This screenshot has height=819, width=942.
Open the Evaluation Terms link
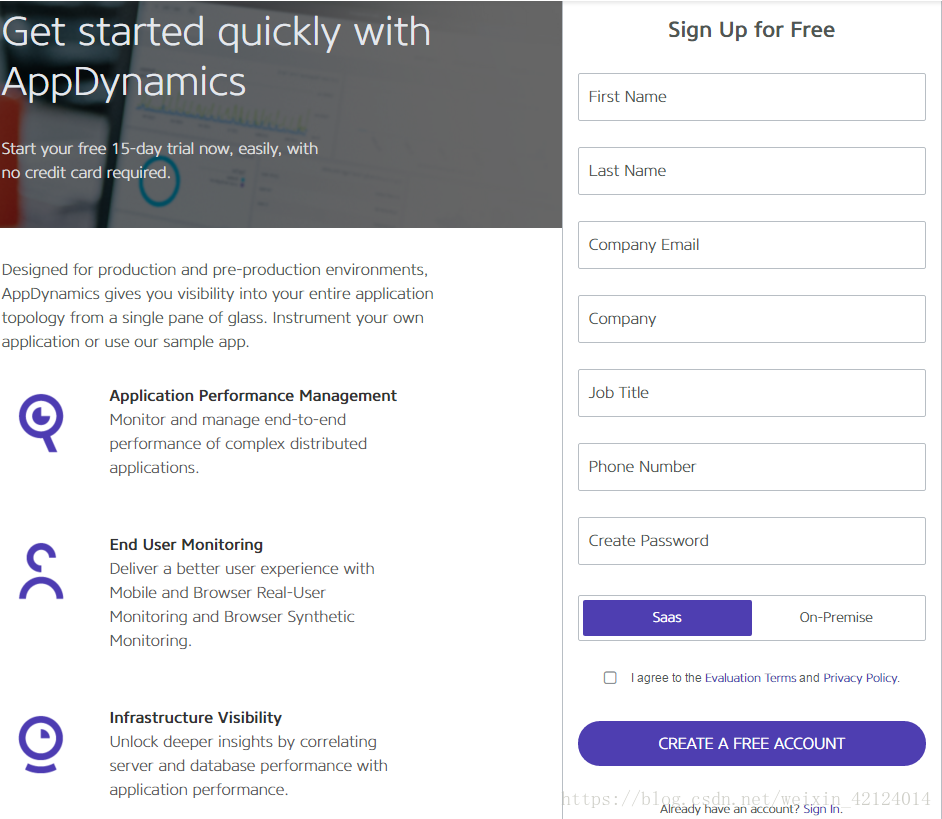750,678
